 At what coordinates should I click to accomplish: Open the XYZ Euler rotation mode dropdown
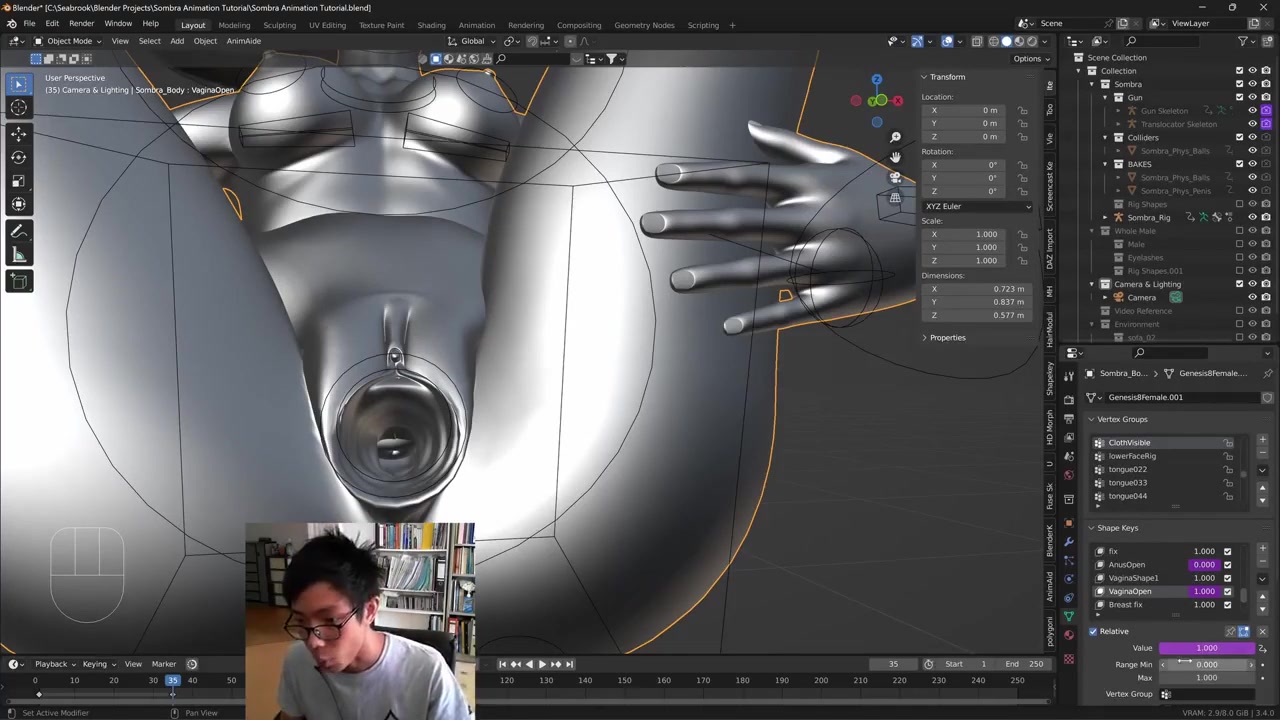click(x=977, y=206)
